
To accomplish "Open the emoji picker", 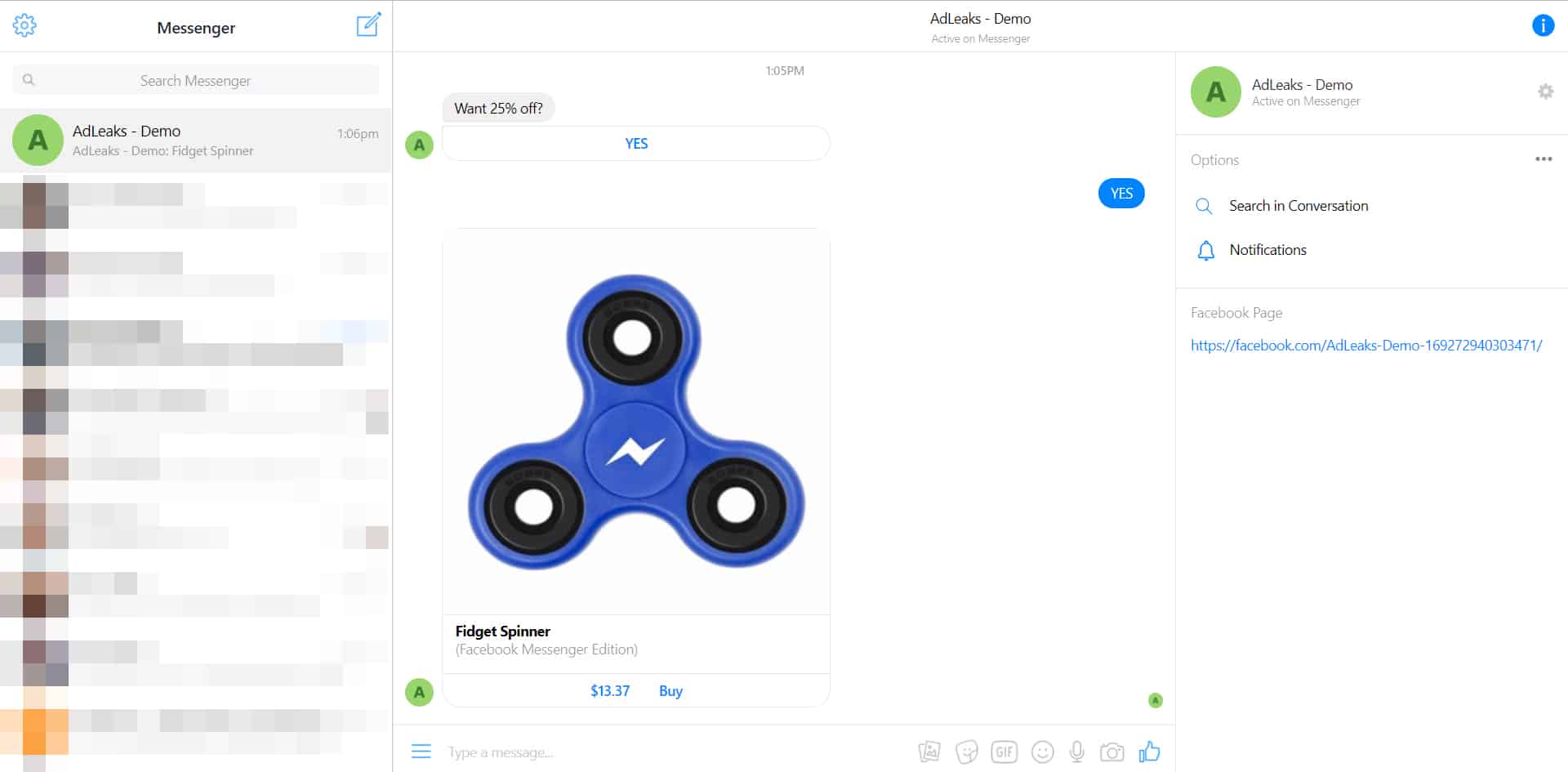I will (x=1042, y=752).
